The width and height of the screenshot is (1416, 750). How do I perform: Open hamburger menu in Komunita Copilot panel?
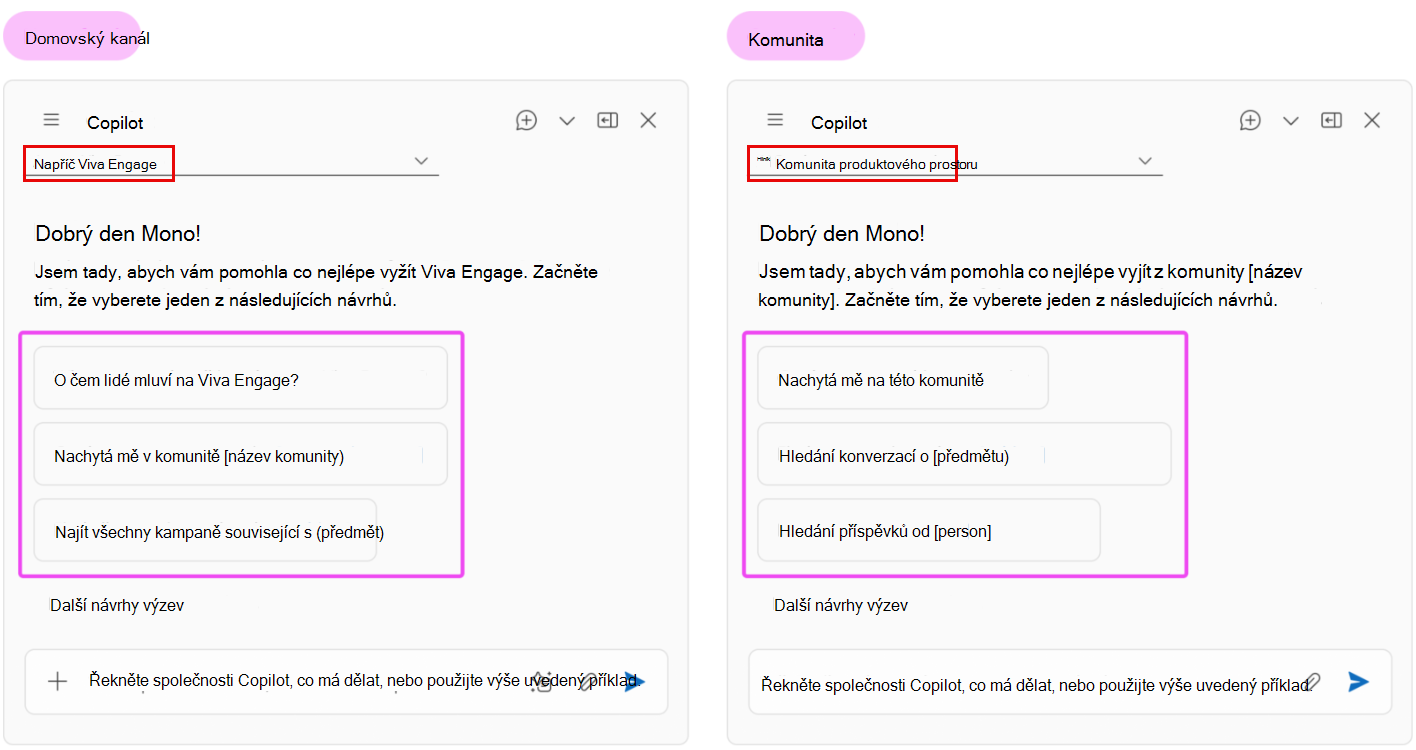[x=775, y=120]
